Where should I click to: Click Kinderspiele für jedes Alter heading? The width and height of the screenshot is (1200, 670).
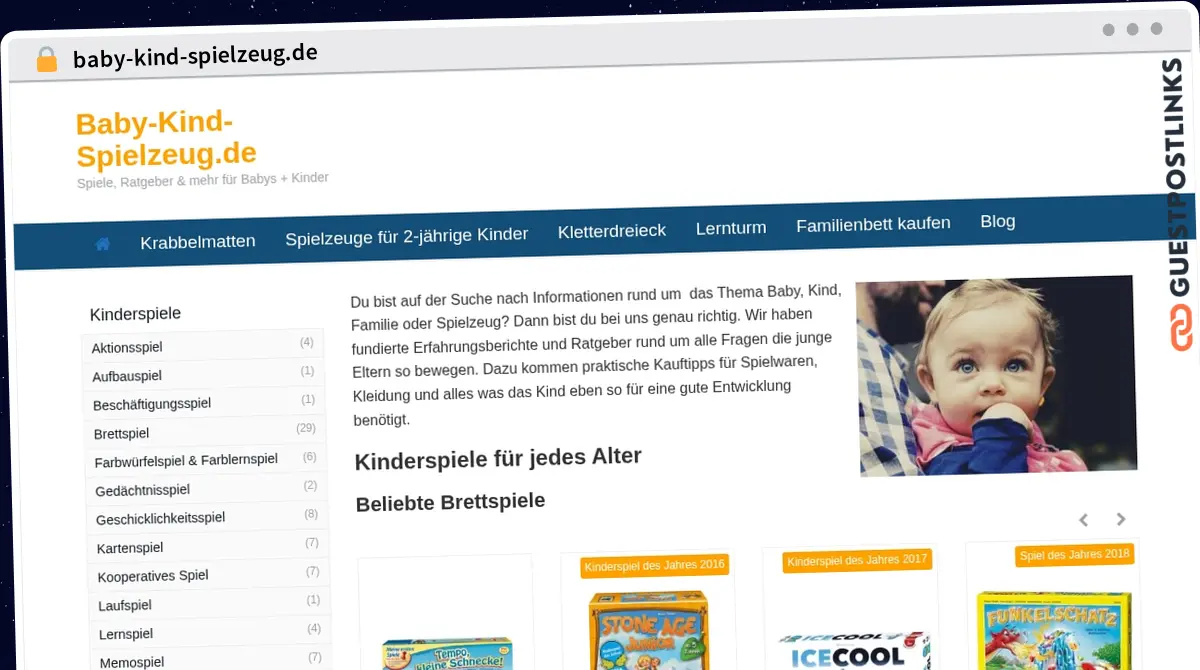(x=498, y=458)
